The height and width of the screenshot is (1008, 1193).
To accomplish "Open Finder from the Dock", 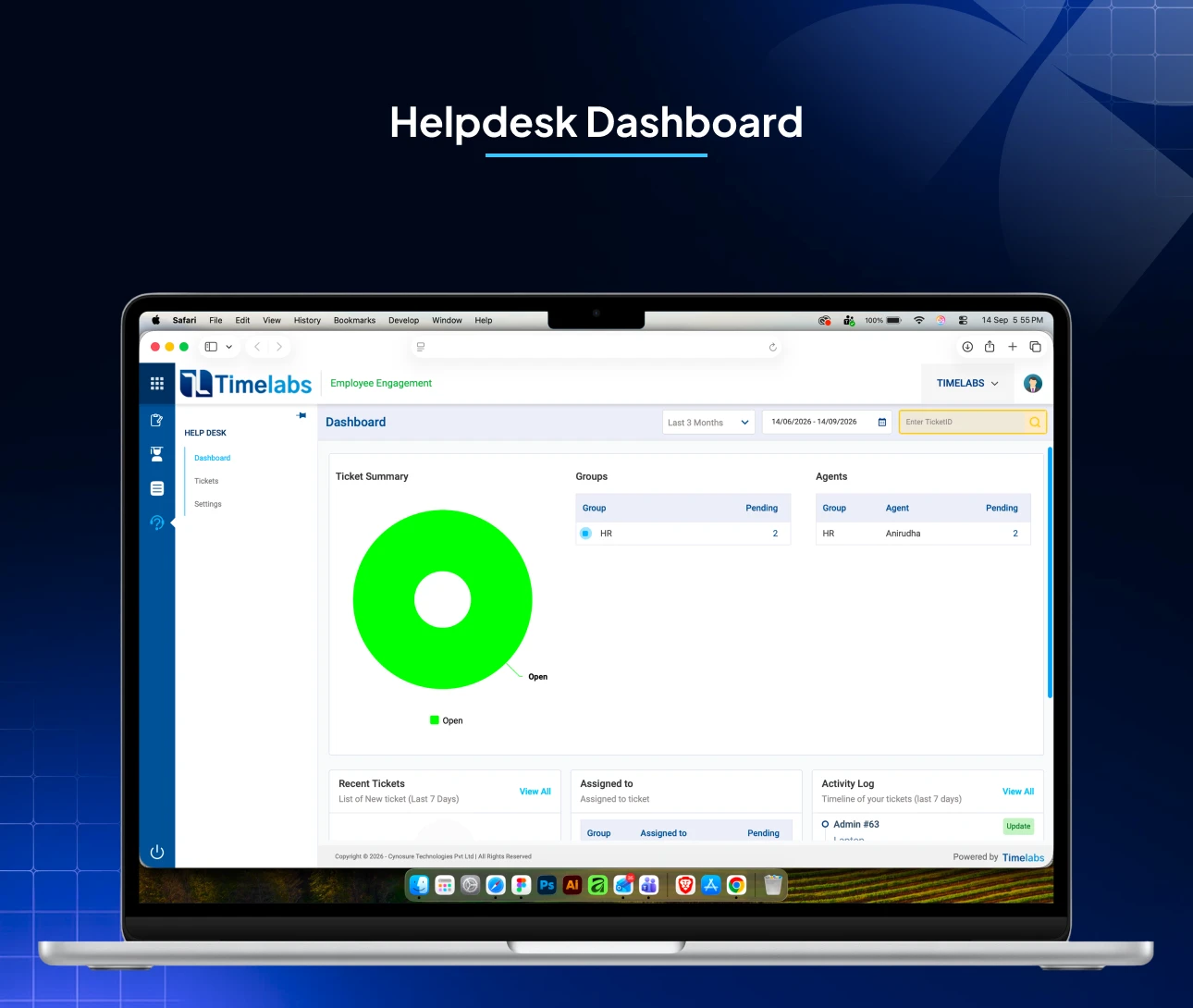I will point(420,885).
